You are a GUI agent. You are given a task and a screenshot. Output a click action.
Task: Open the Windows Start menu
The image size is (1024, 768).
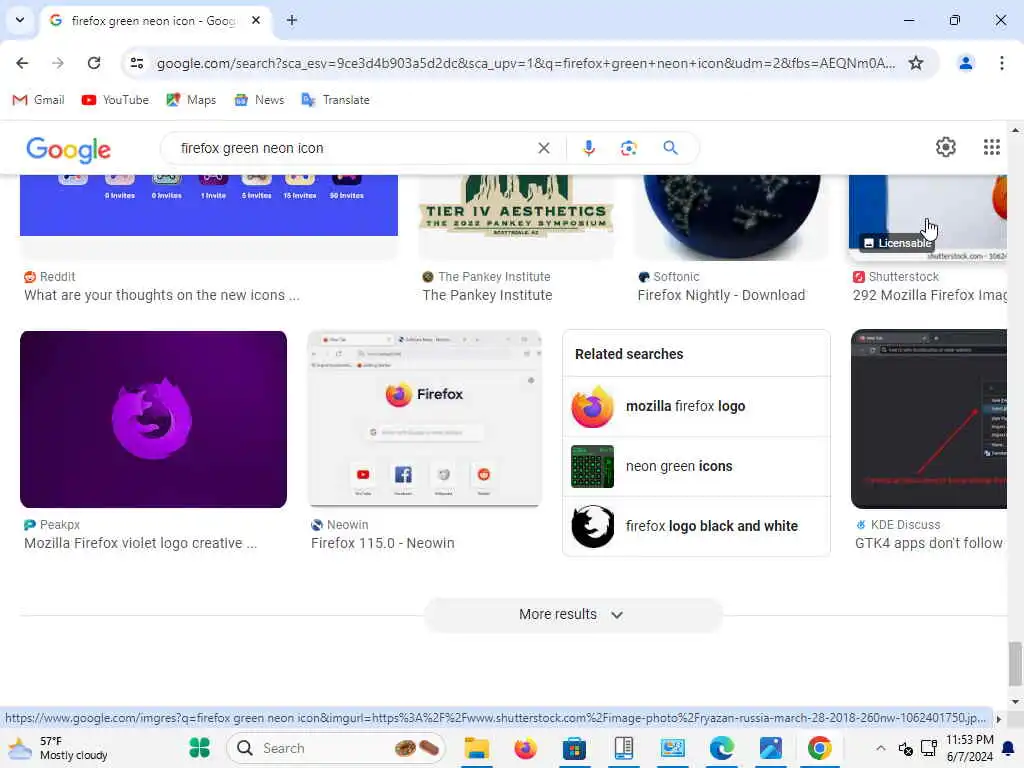click(200, 748)
